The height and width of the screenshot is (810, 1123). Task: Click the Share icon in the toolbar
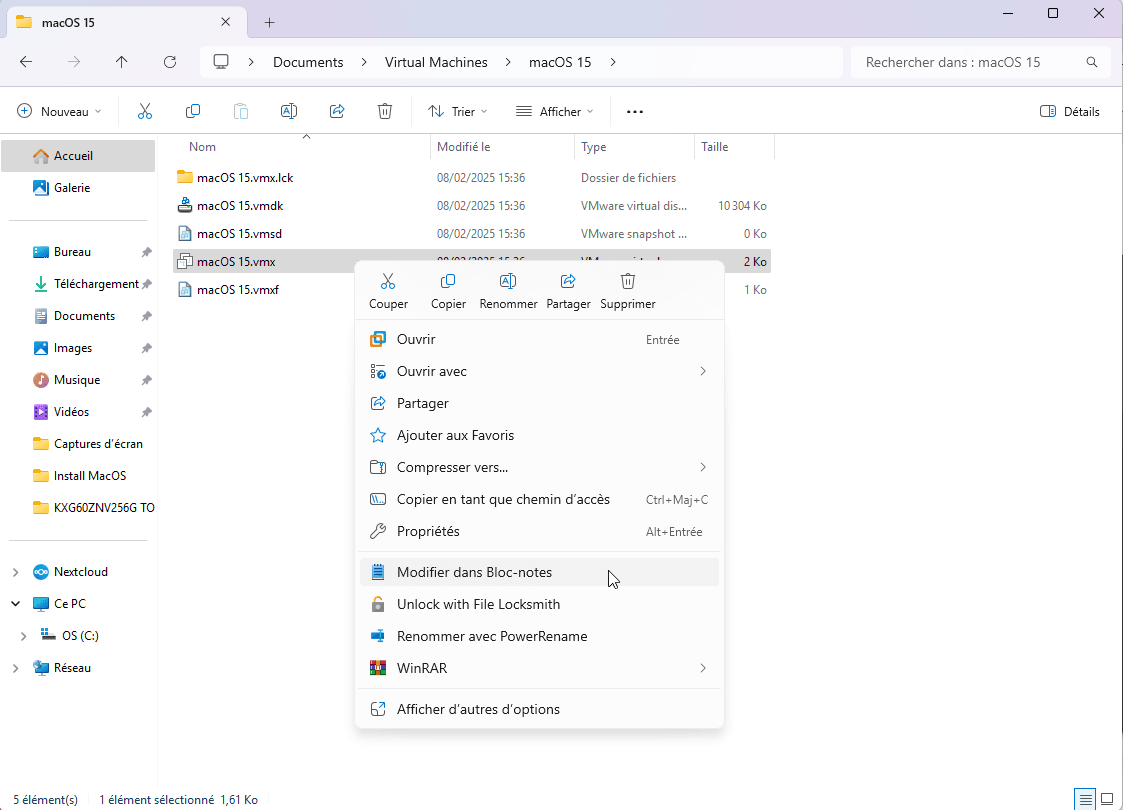point(337,111)
